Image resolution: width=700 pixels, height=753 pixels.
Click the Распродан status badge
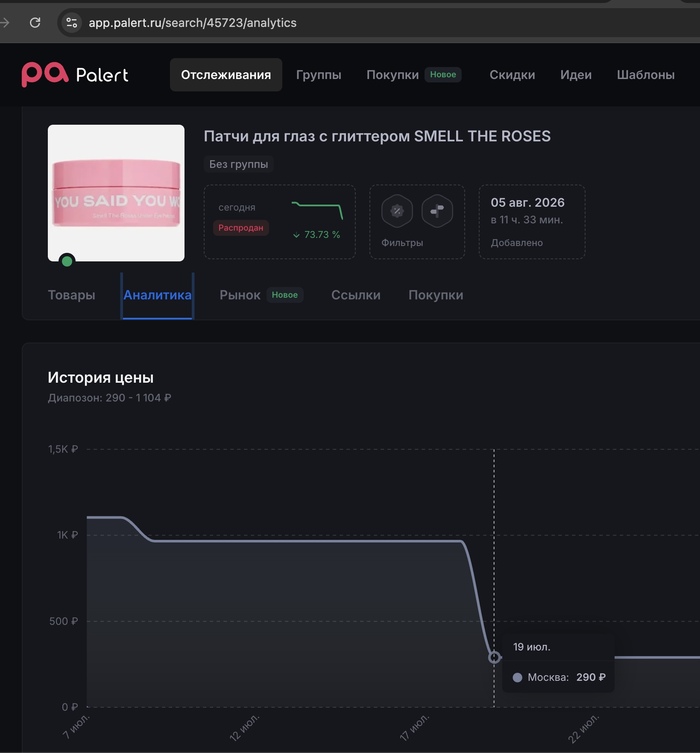tap(241, 228)
